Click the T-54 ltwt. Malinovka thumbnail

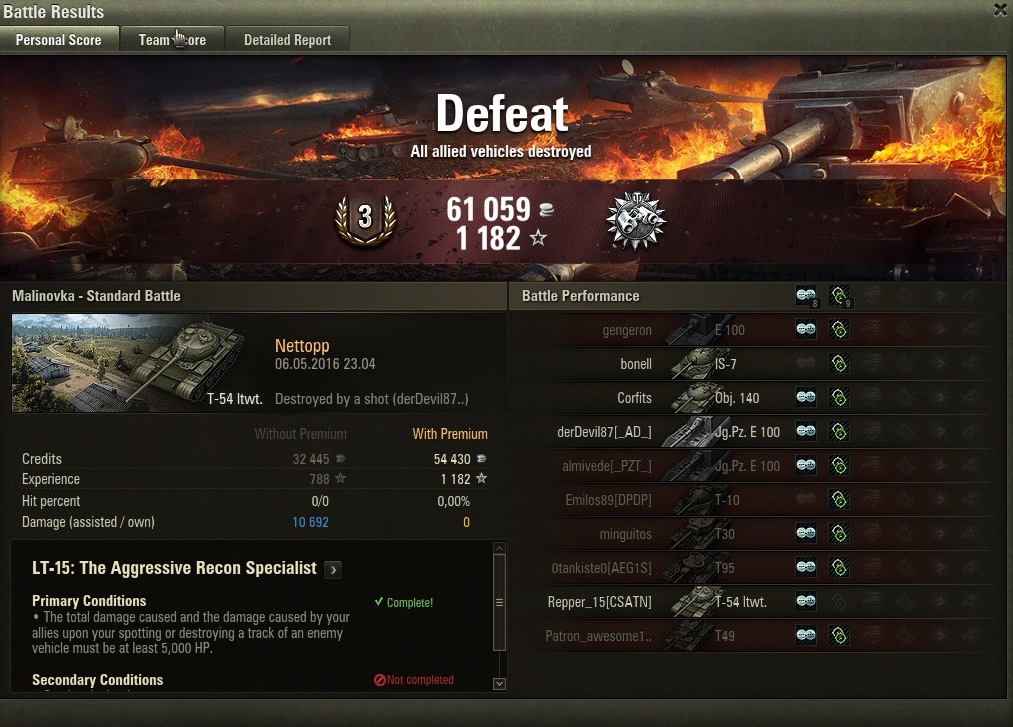138,363
